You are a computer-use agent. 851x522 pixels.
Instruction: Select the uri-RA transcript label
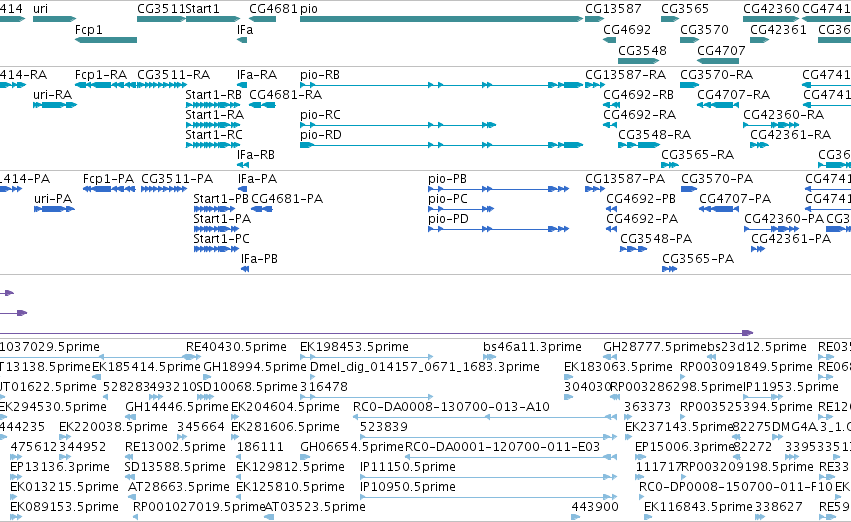(52, 95)
